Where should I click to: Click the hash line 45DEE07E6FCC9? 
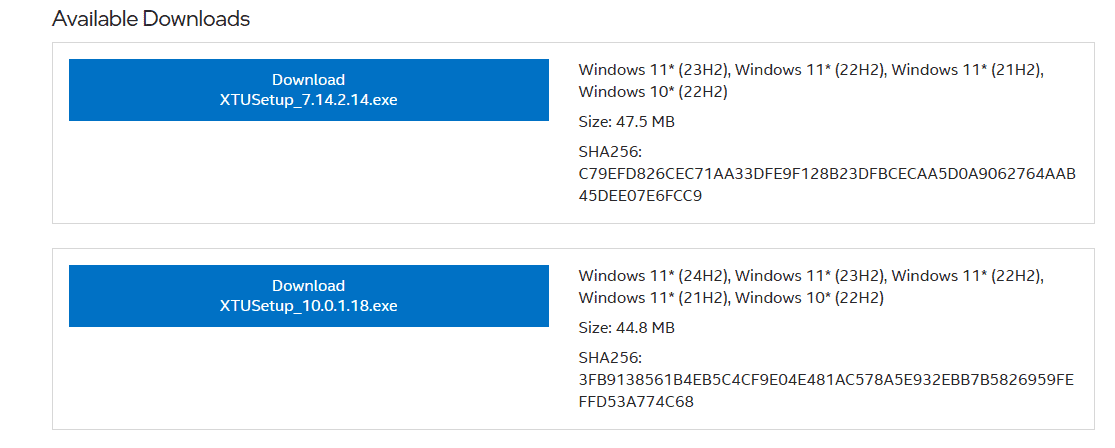coord(641,196)
